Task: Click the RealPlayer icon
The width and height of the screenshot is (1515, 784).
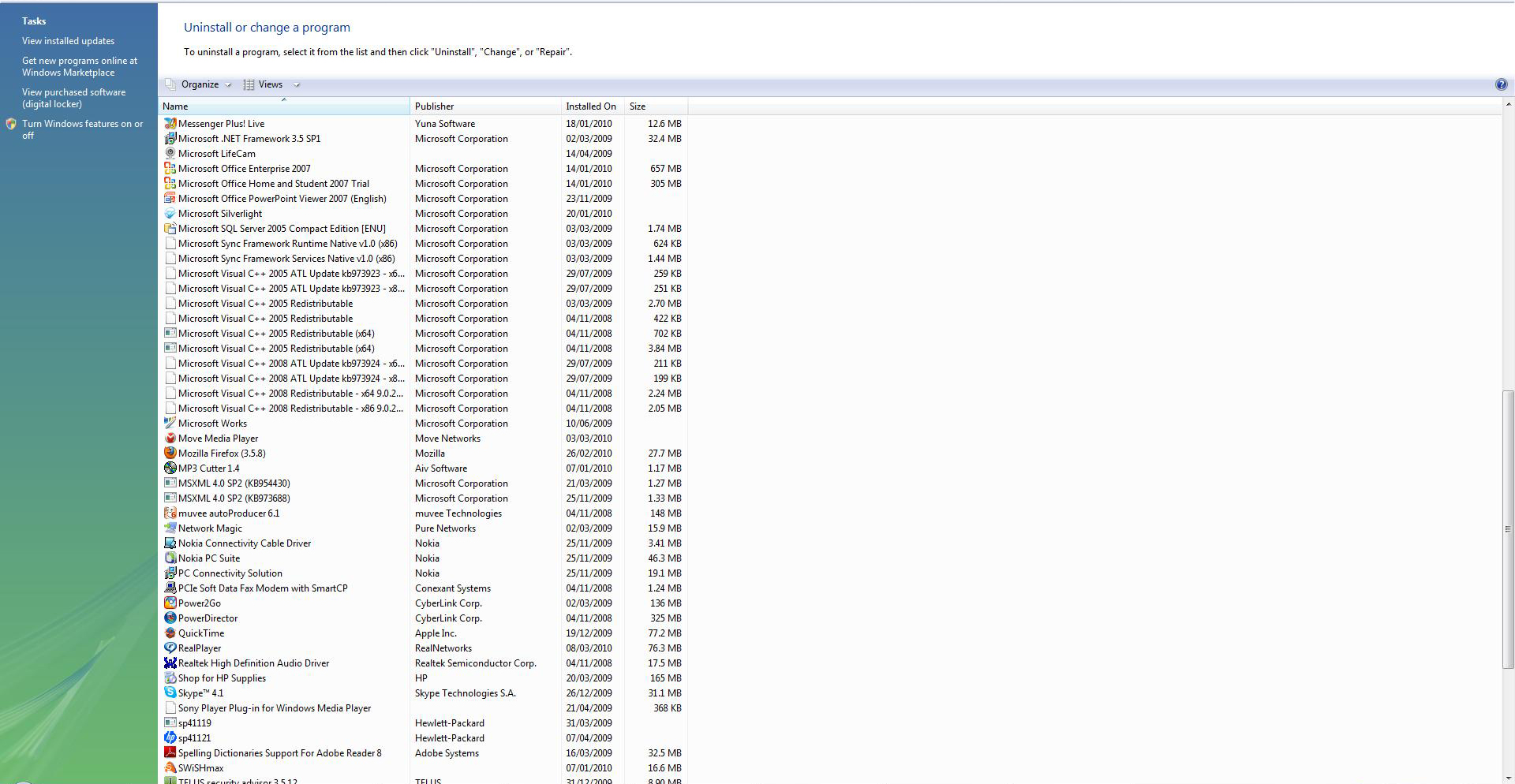Action: (170, 648)
